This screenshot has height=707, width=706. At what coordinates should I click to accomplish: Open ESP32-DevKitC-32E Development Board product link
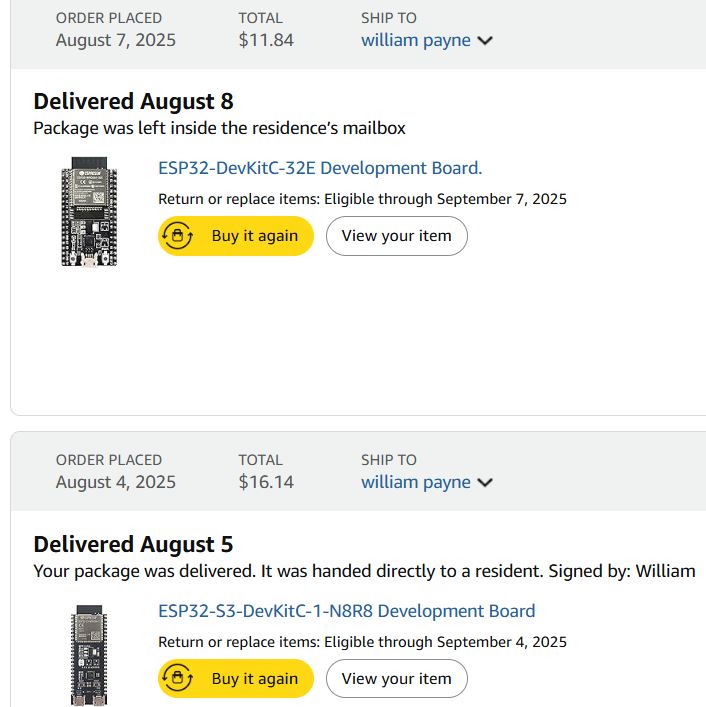[320, 168]
